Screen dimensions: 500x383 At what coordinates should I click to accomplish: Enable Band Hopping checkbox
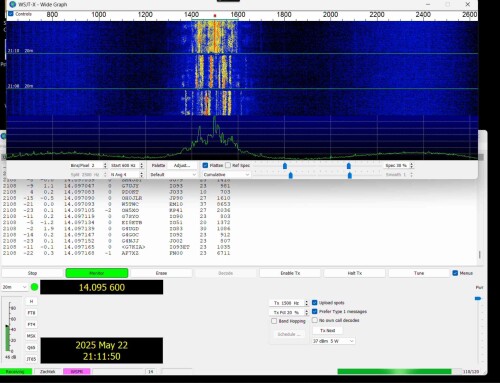274,321
